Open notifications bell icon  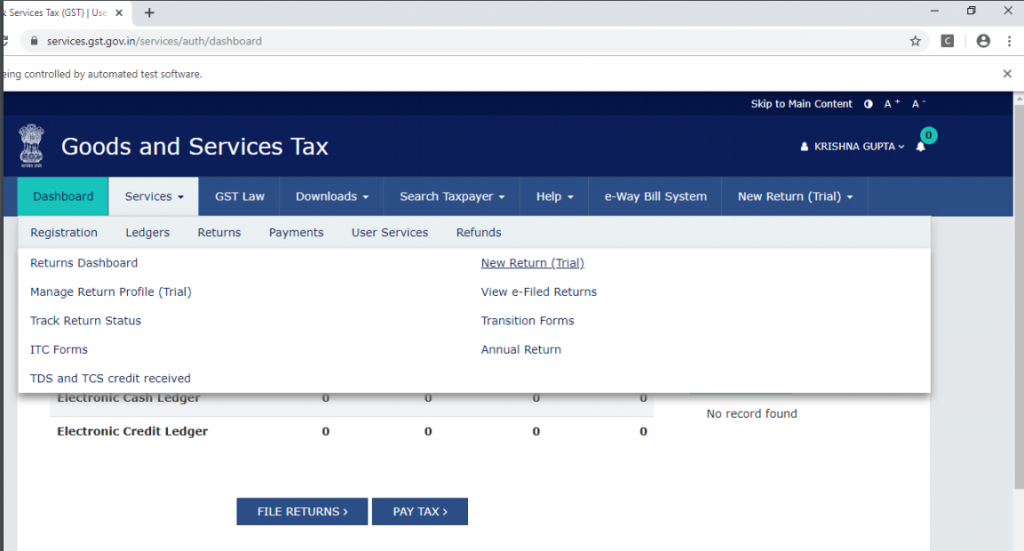[921, 147]
